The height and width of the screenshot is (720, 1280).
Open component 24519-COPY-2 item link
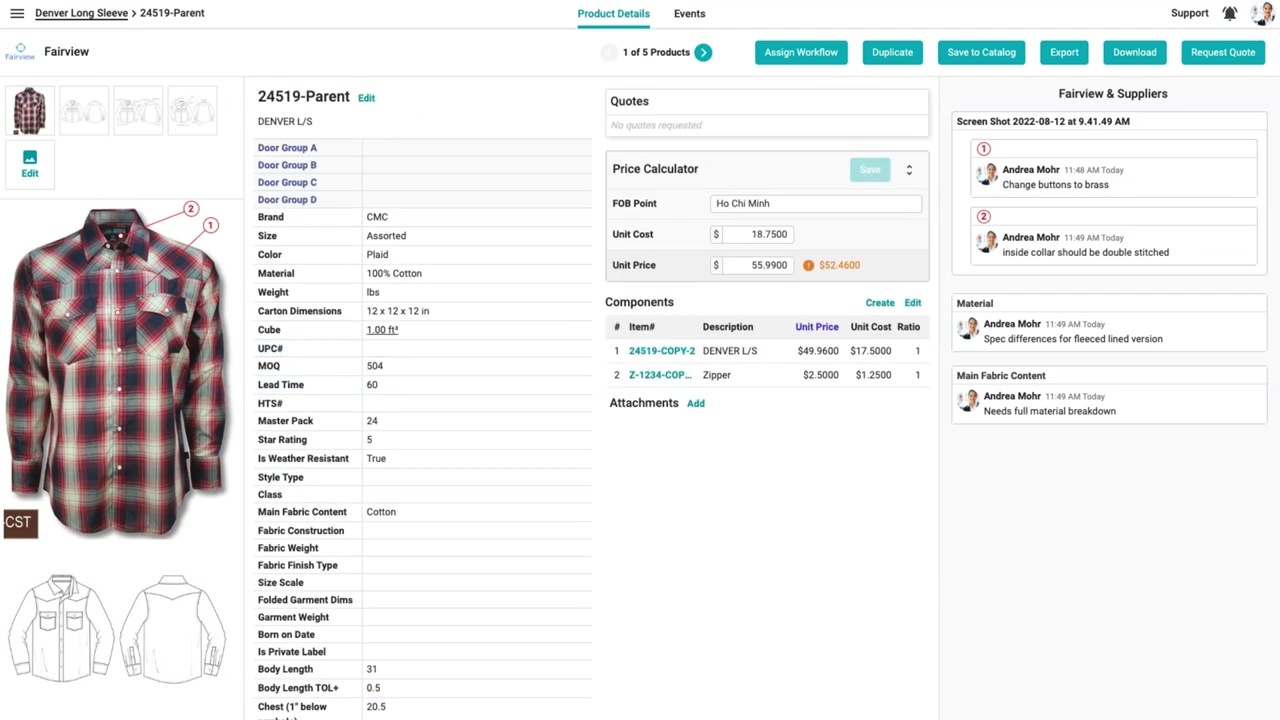pos(661,352)
